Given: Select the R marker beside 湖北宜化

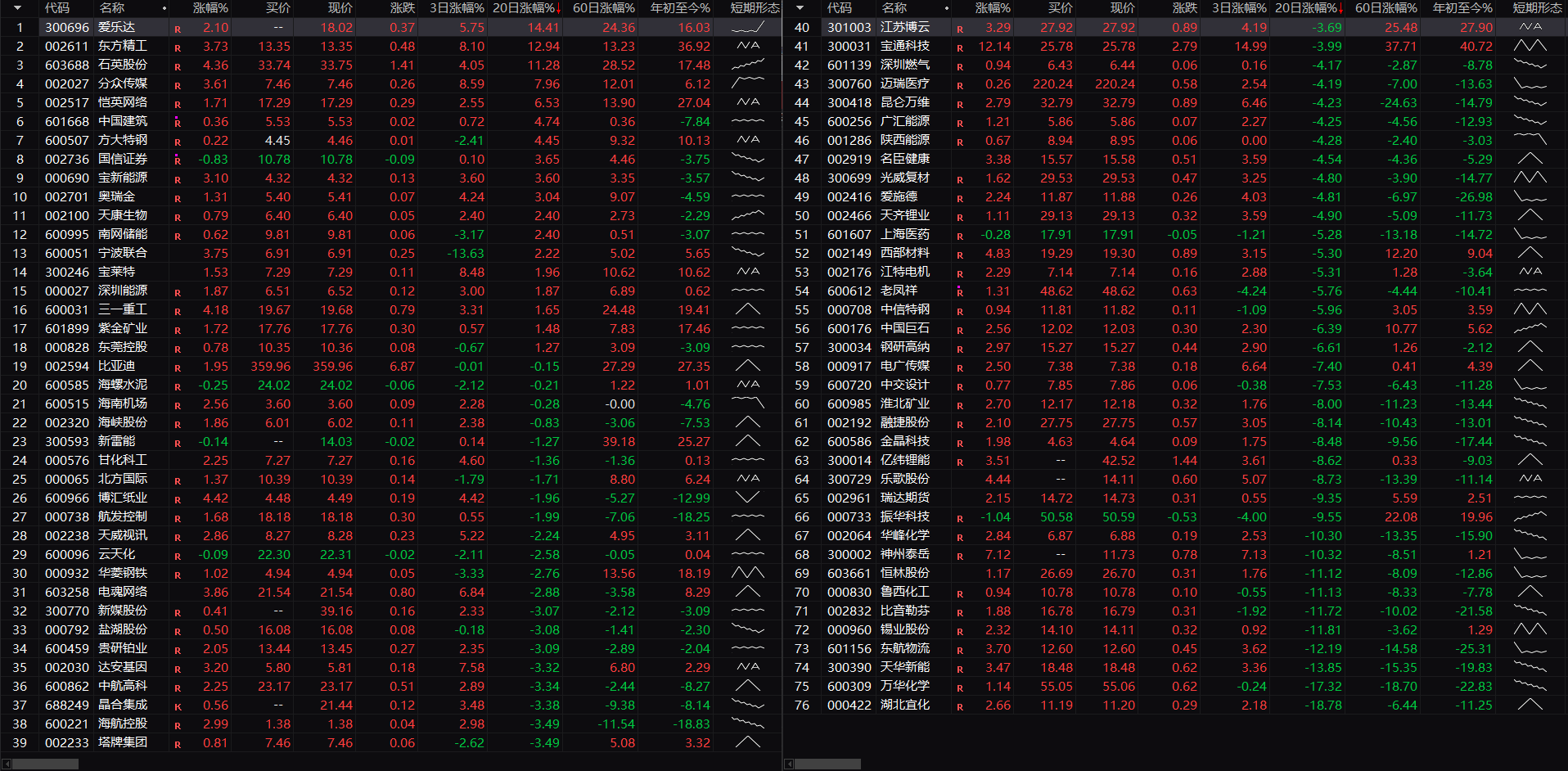Looking at the screenshot, I should coord(960,707).
